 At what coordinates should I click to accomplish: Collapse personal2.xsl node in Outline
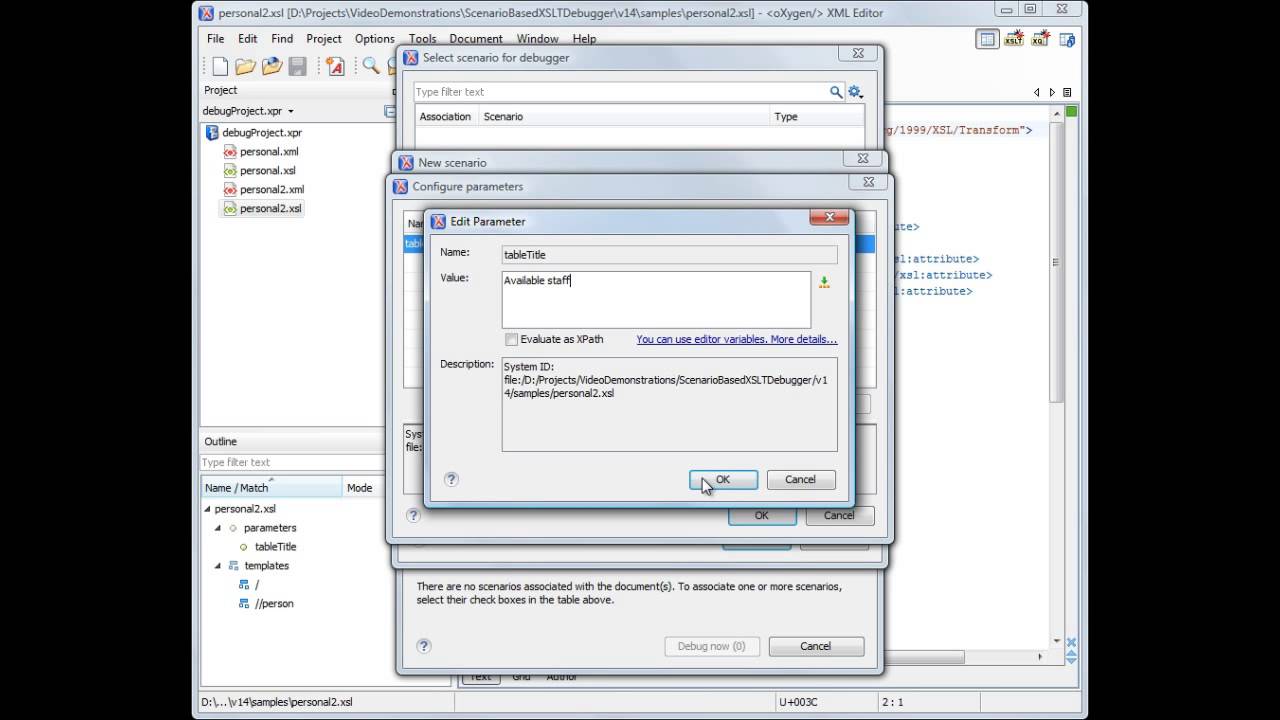pos(207,509)
